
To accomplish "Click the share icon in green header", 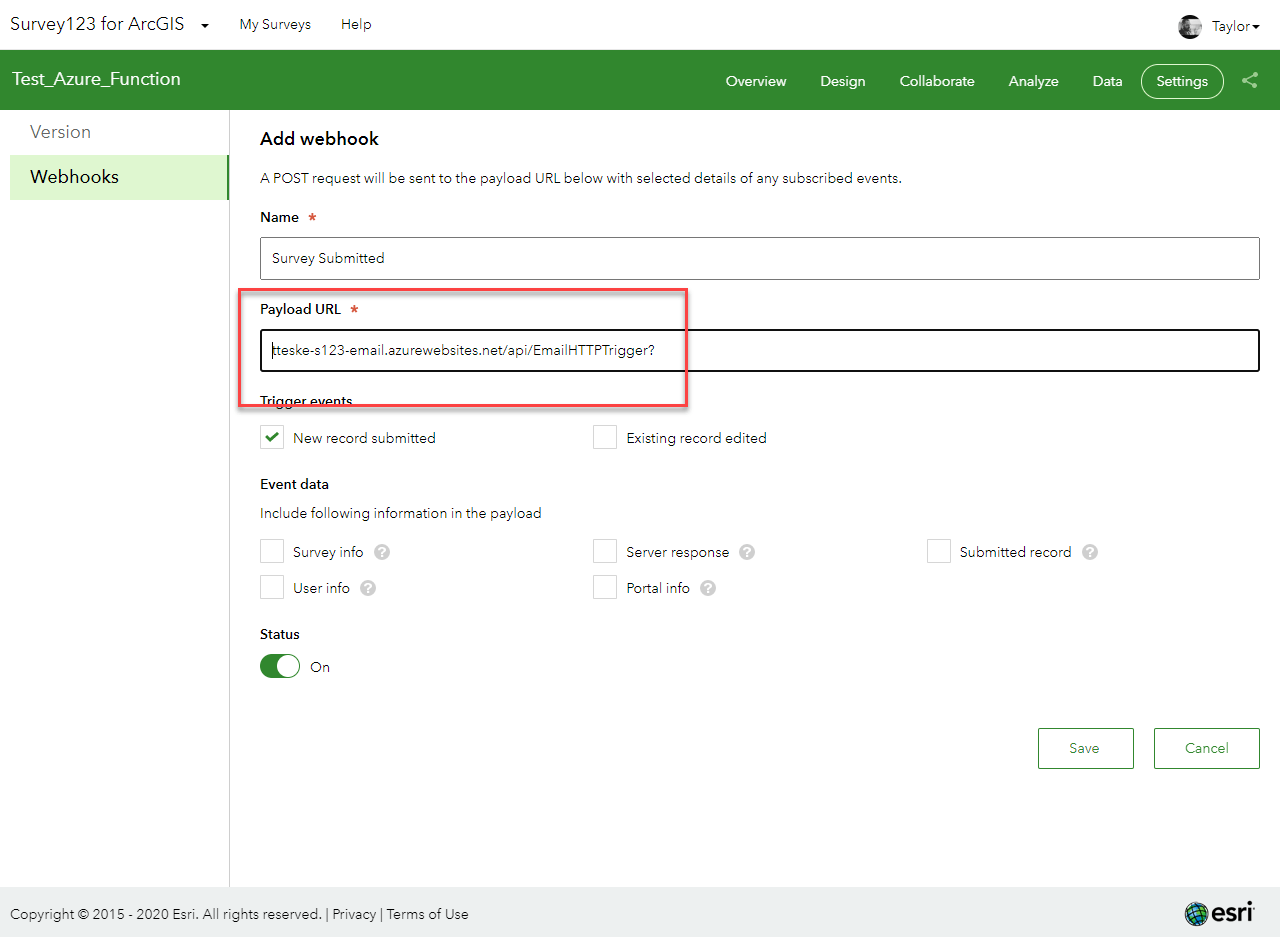I will (x=1250, y=81).
